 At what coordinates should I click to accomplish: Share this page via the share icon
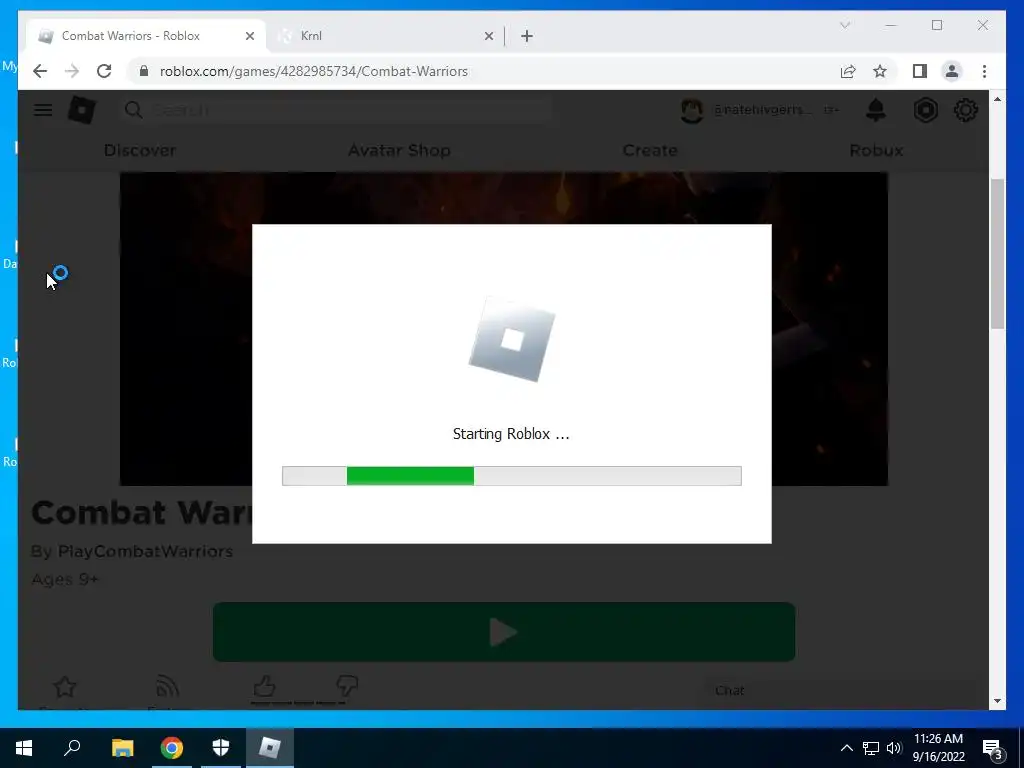[x=848, y=71]
